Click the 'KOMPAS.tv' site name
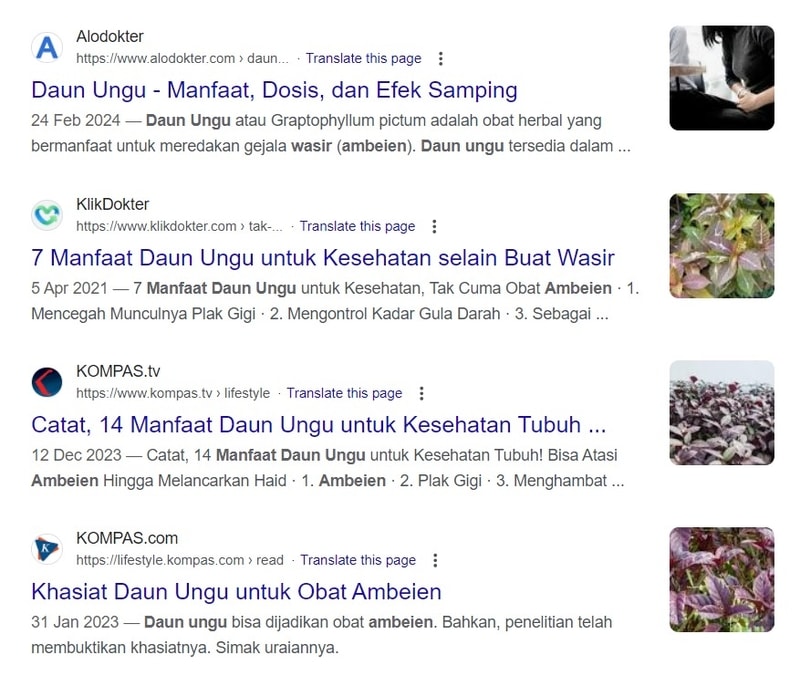This screenshot has width=800, height=686. (x=118, y=371)
